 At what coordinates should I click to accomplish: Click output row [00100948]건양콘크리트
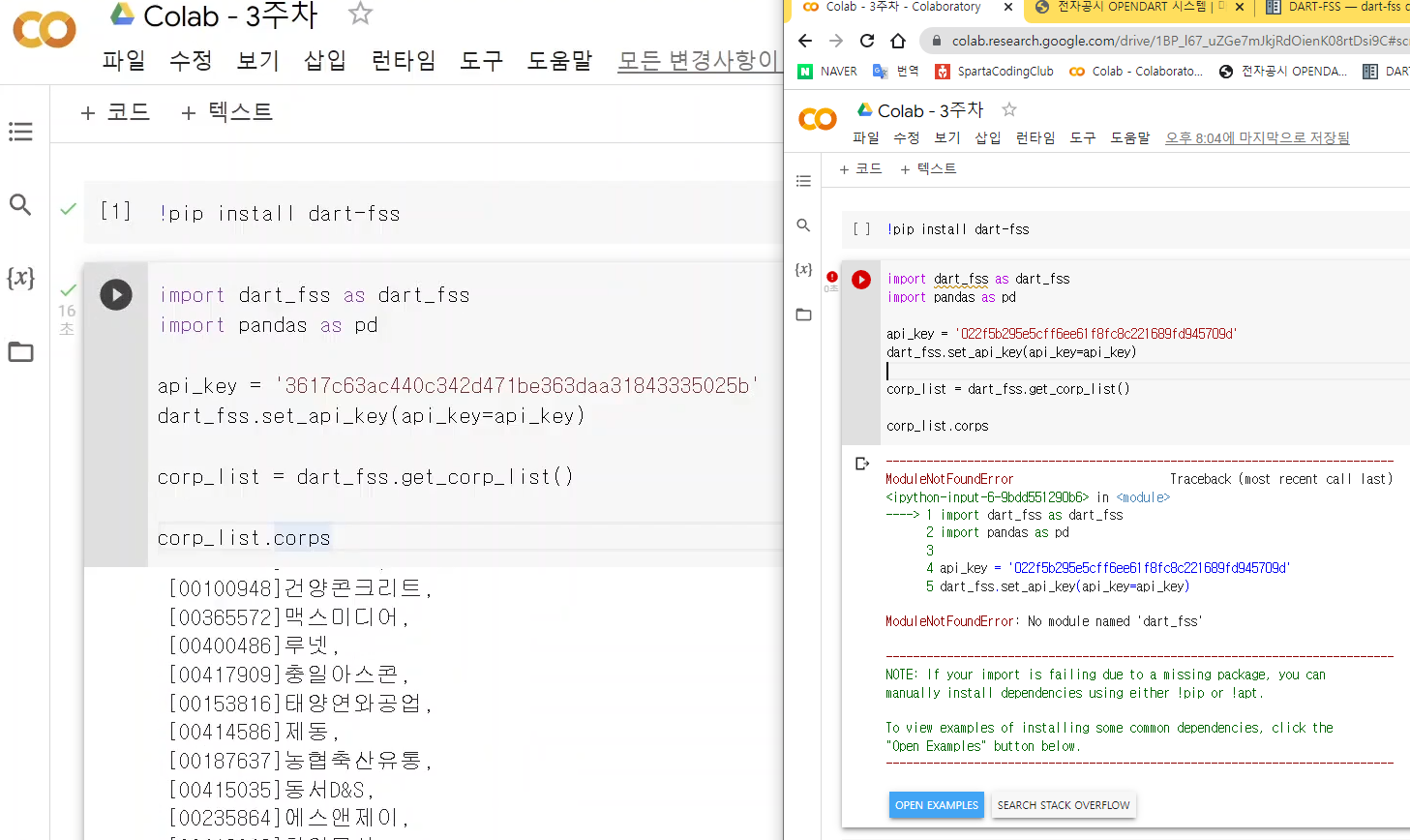coord(300,587)
